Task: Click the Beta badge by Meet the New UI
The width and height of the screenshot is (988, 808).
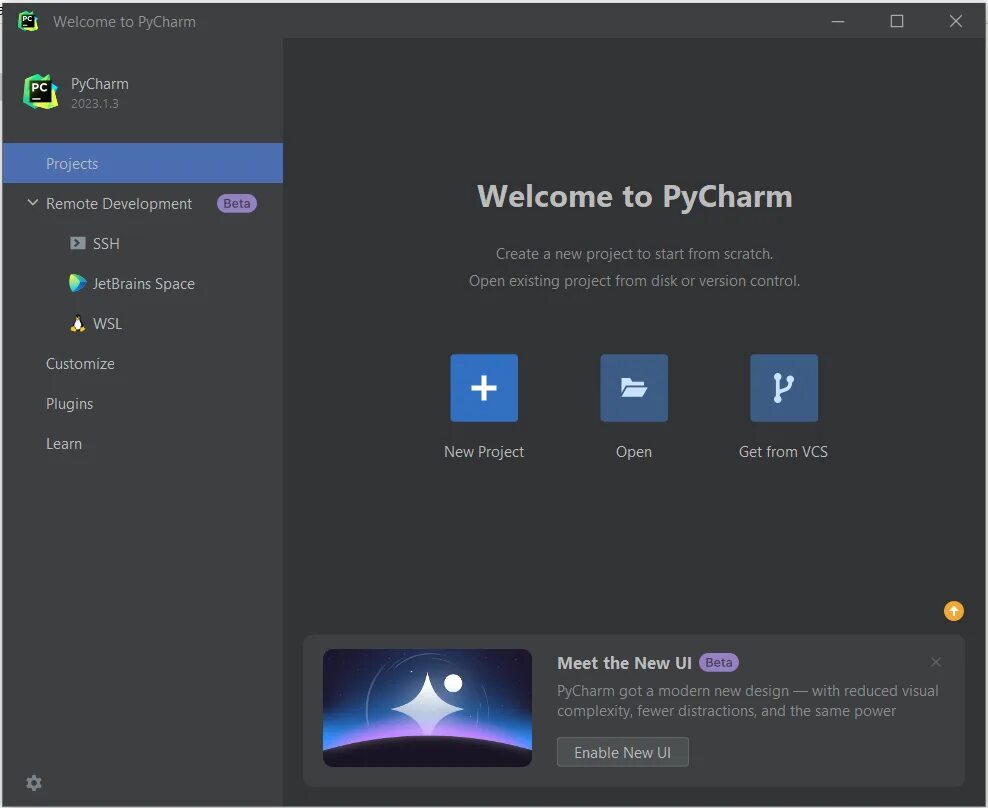Action: [719, 662]
